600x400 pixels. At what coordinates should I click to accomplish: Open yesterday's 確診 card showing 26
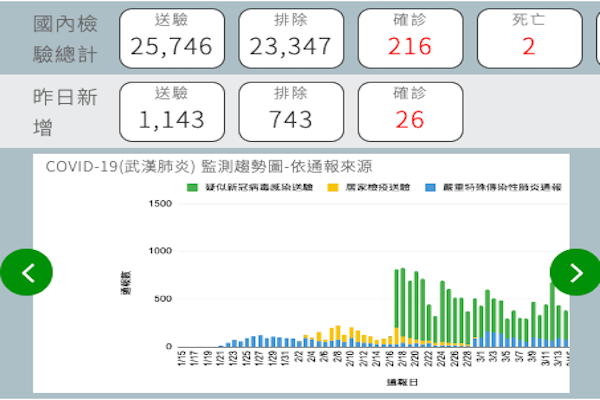(x=410, y=111)
